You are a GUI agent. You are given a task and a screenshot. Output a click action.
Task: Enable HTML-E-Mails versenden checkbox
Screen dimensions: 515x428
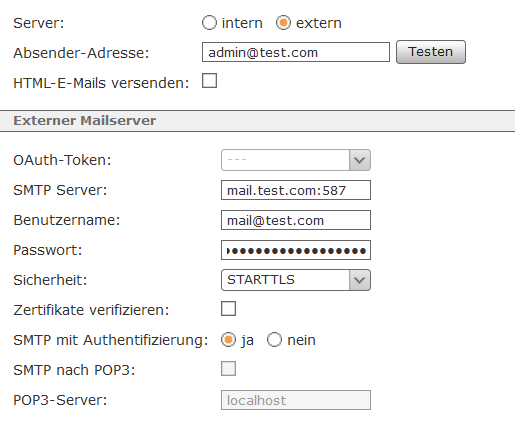click(209, 81)
